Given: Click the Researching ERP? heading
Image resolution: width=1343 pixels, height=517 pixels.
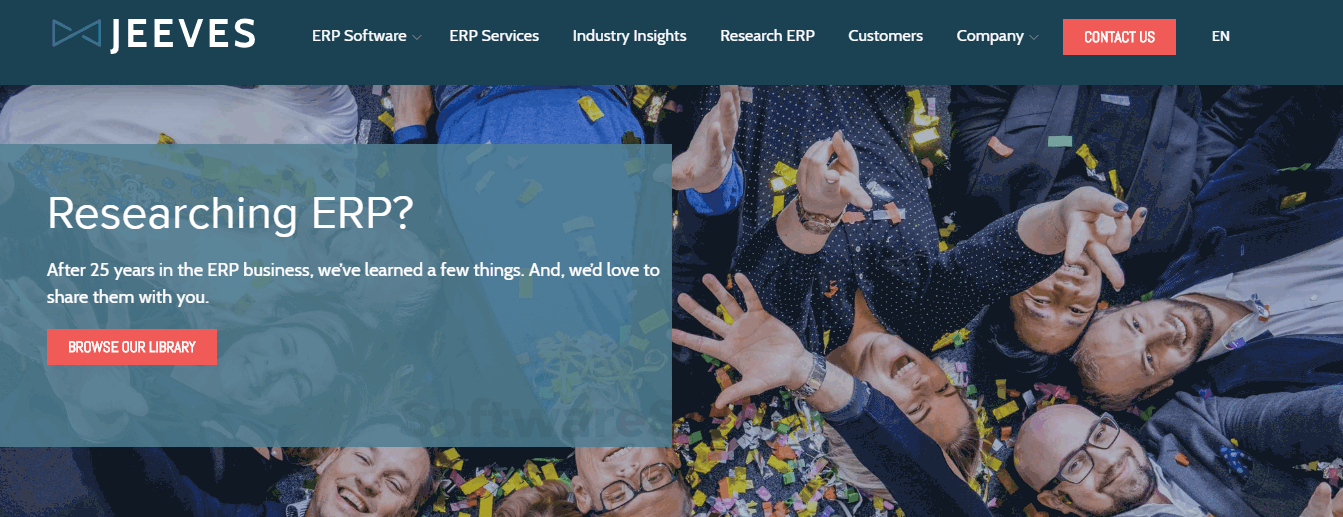Looking at the screenshot, I should (x=229, y=214).
